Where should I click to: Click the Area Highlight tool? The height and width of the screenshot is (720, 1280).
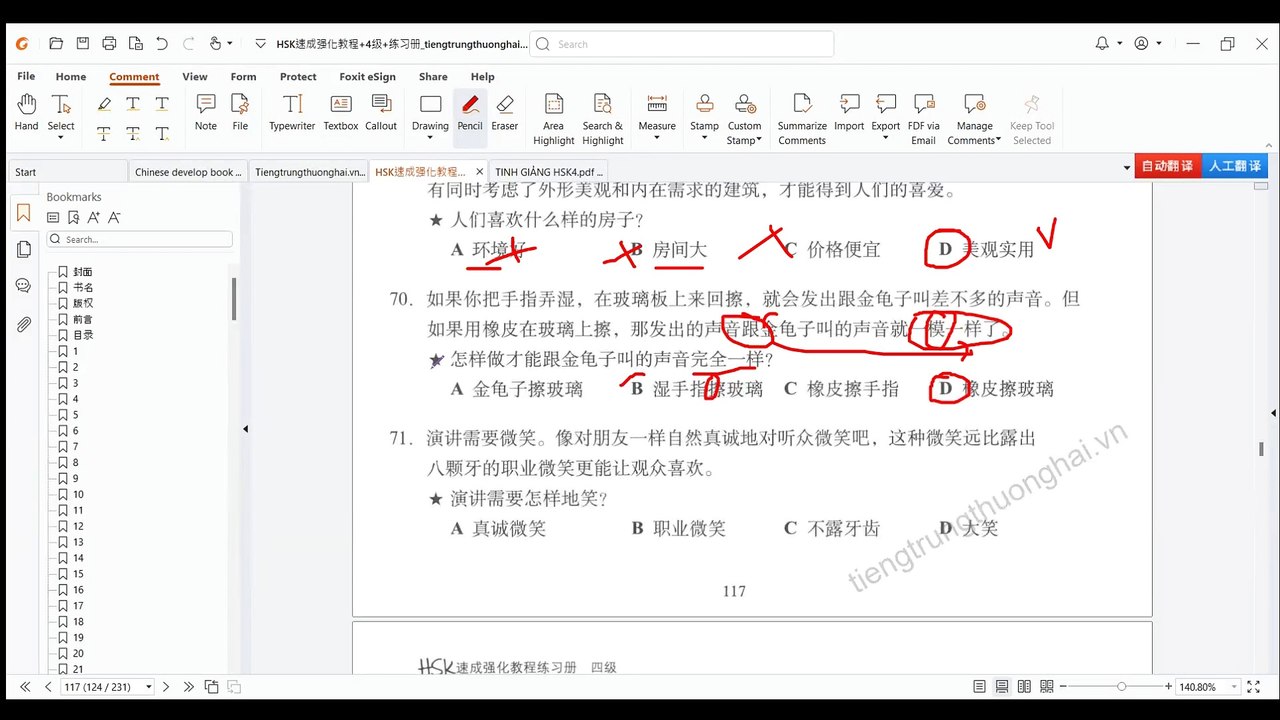coord(553,119)
